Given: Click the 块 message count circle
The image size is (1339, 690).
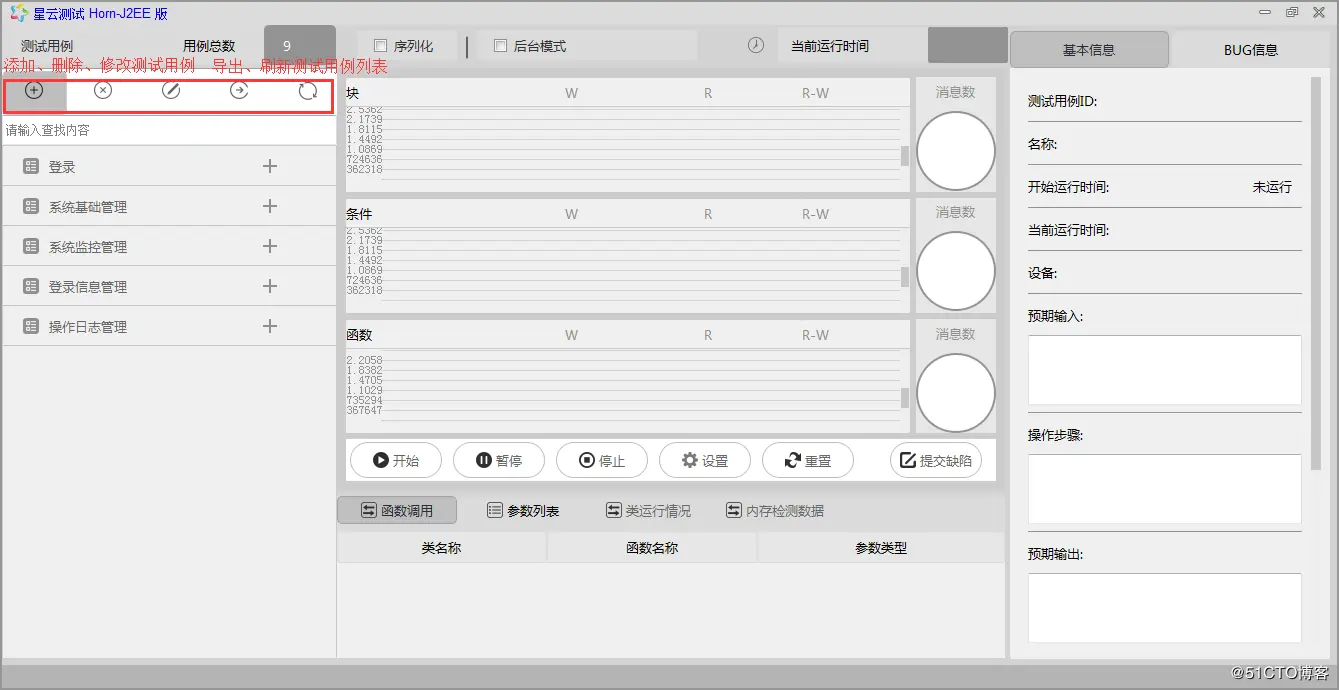Looking at the screenshot, I should (x=956, y=151).
